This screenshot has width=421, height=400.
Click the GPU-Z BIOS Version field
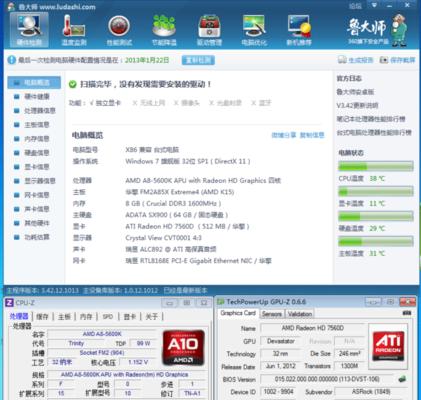pos(327,379)
